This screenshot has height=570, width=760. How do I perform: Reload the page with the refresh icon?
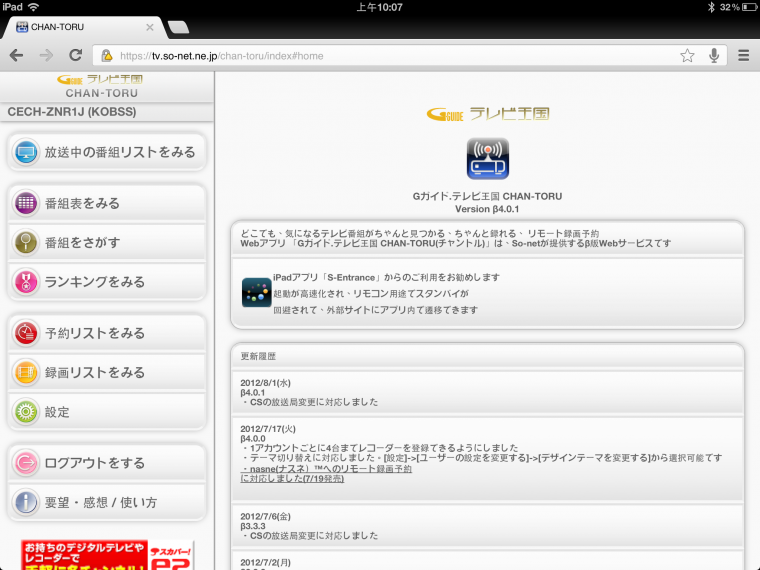click(75, 55)
